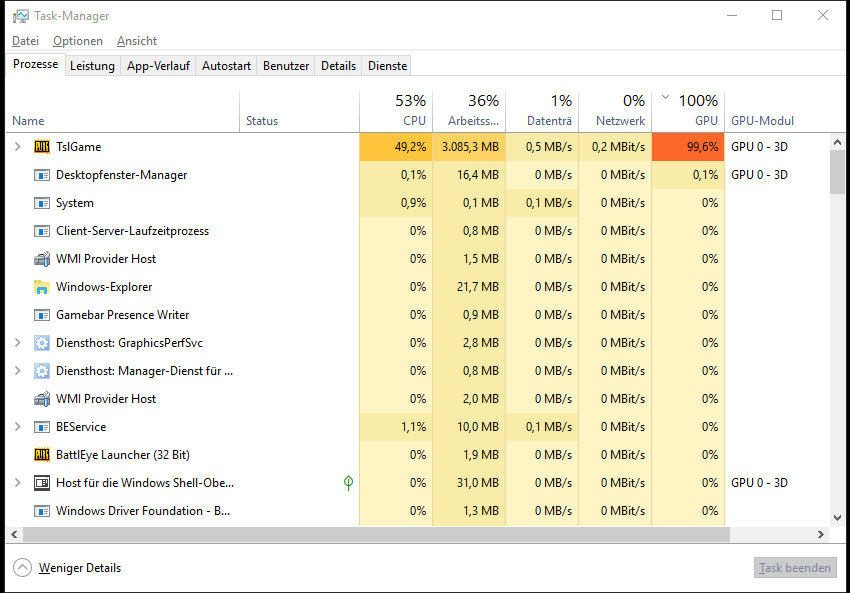This screenshot has height=593, width=850.
Task: Click the Task beenden button
Action: tap(795, 568)
